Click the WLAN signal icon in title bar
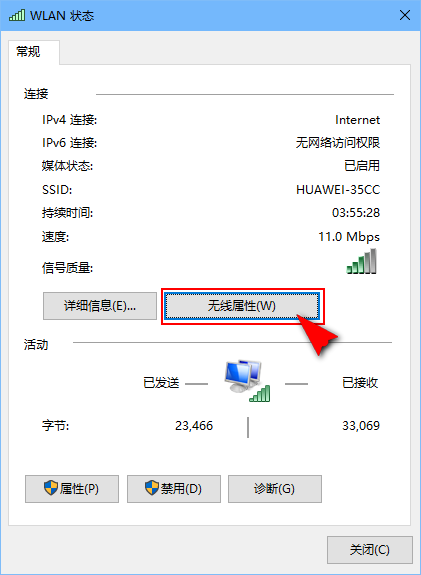This screenshot has width=421, height=575. [17, 15]
